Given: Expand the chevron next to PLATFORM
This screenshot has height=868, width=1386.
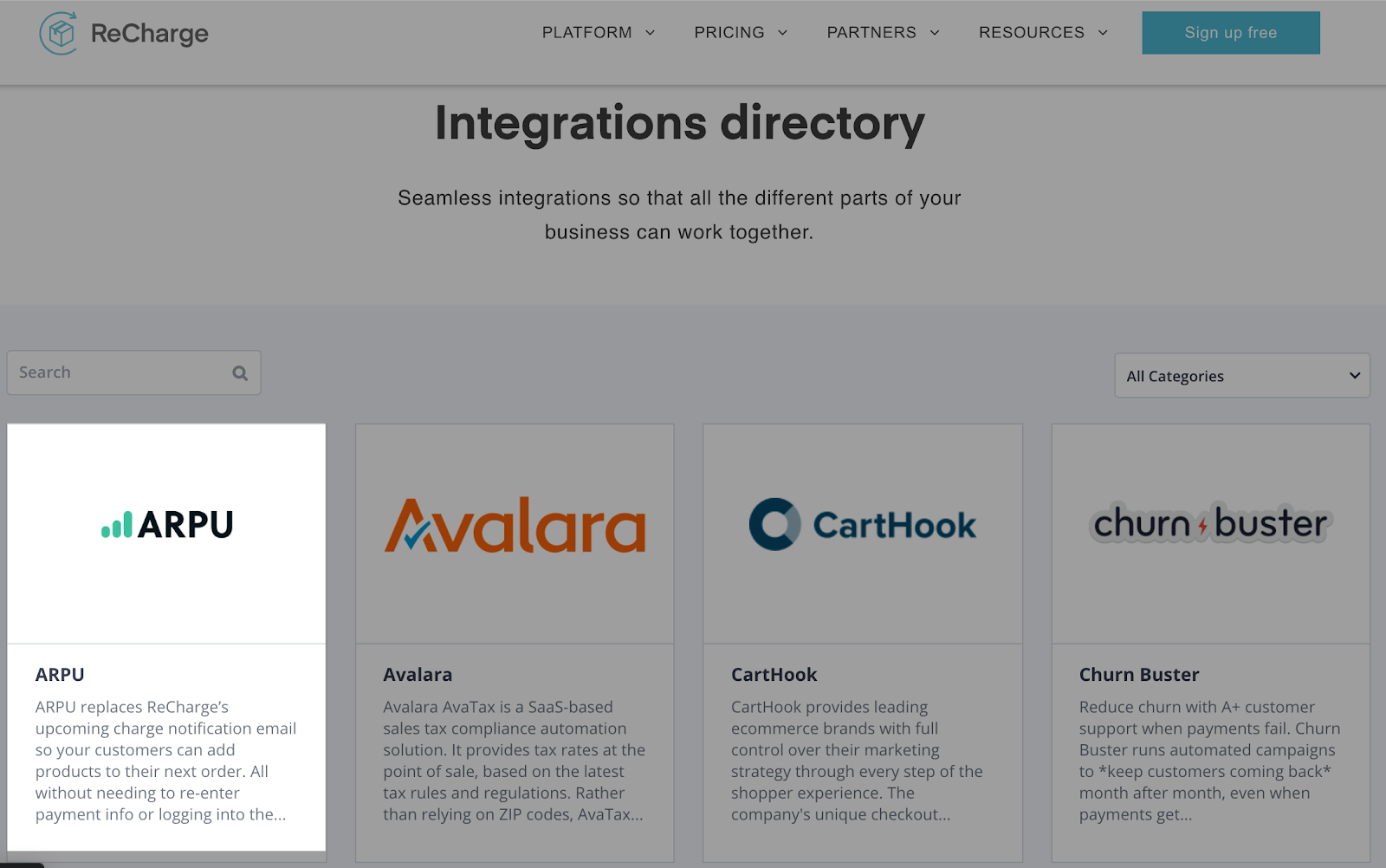Looking at the screenshot, I should [651, 33].
